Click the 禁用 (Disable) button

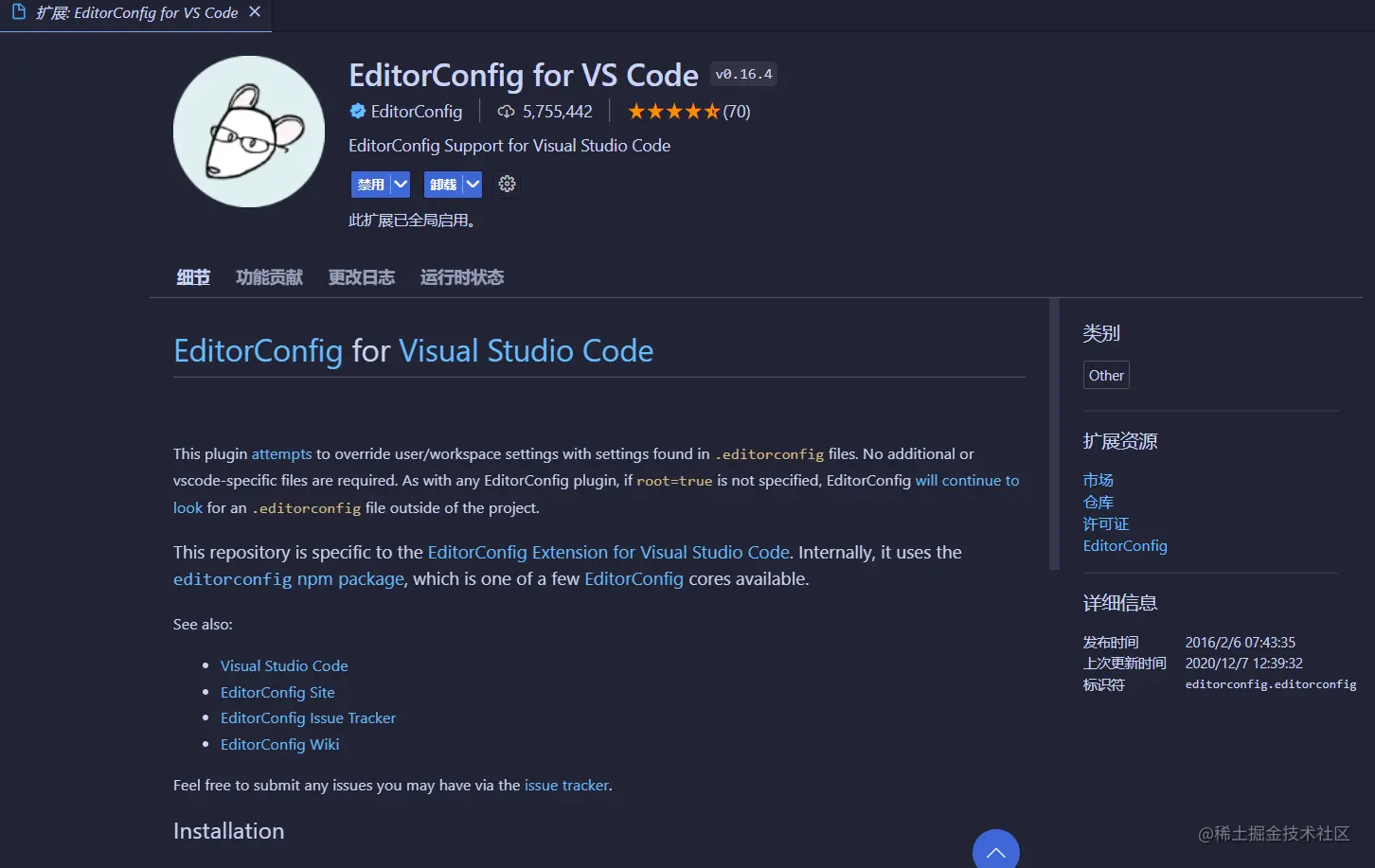point(370,185)
